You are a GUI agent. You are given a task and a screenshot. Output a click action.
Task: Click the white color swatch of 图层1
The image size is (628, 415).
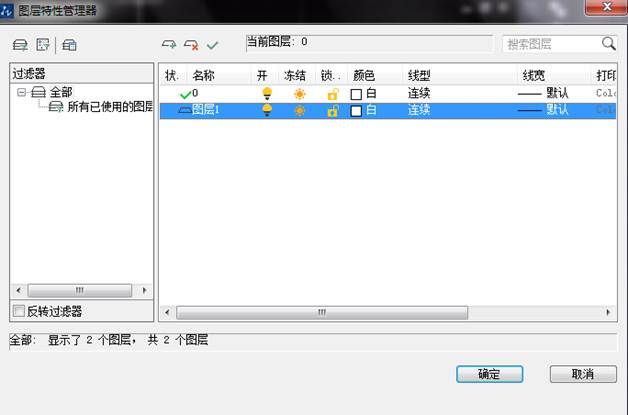356,110
